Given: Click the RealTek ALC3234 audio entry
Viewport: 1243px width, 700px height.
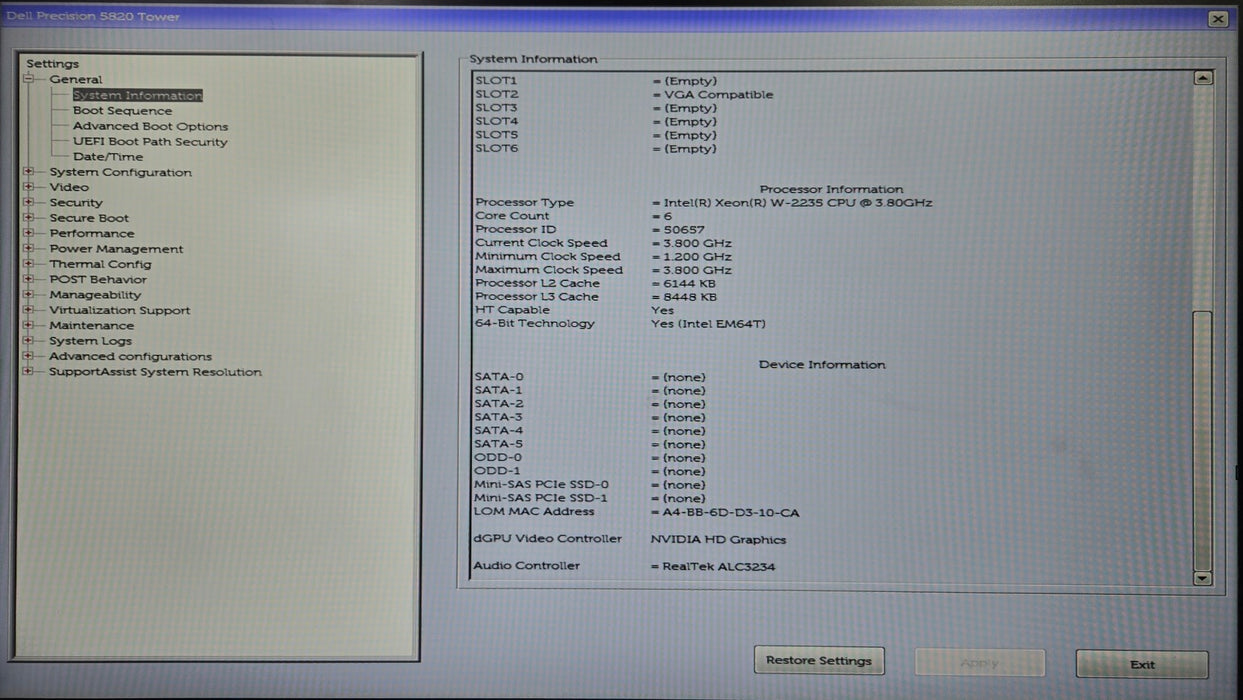Looking at the screenshot, I should [x=719, y=567].
